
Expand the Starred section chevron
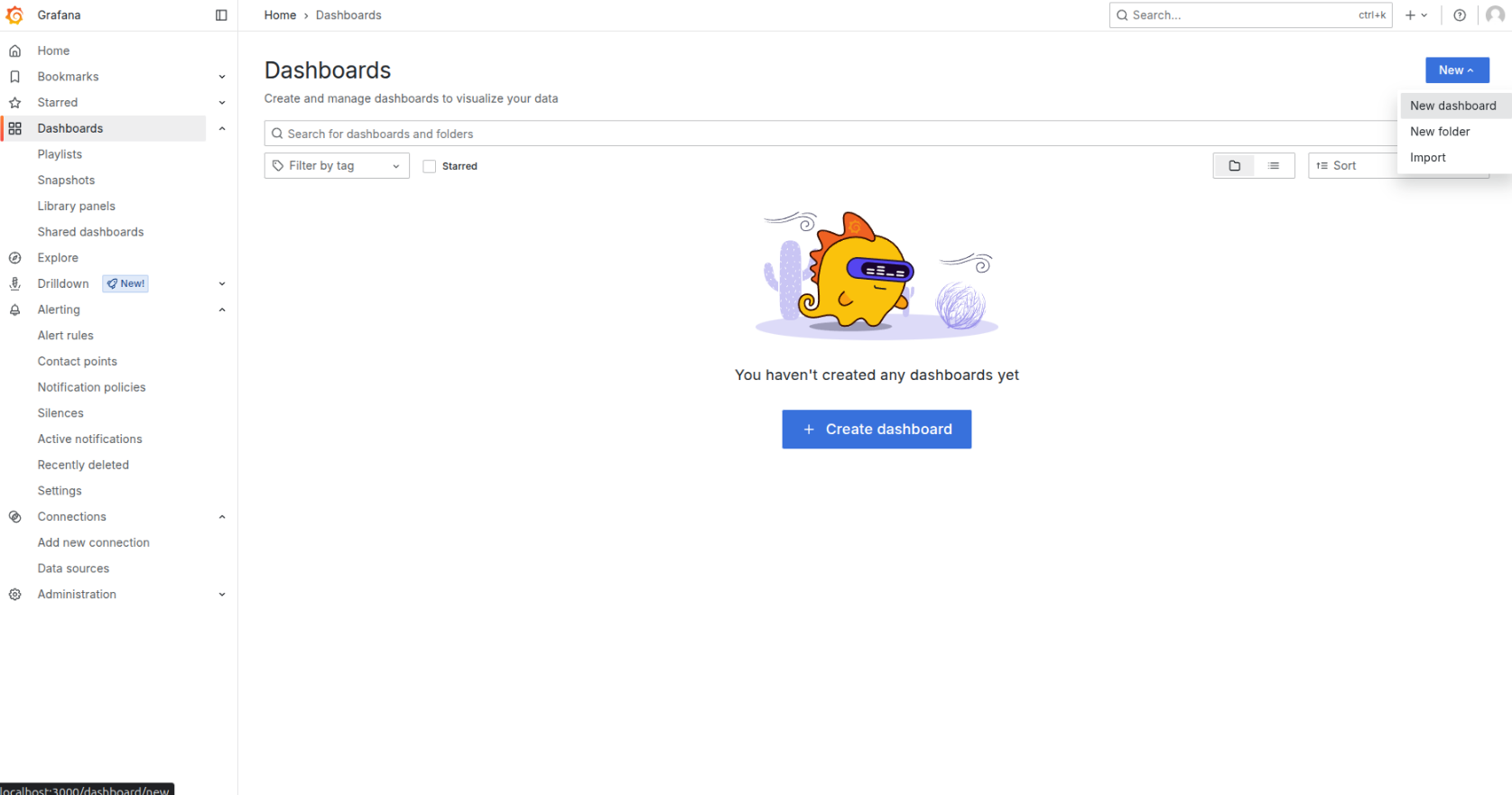pyautogui.click(x=222, y=103)
